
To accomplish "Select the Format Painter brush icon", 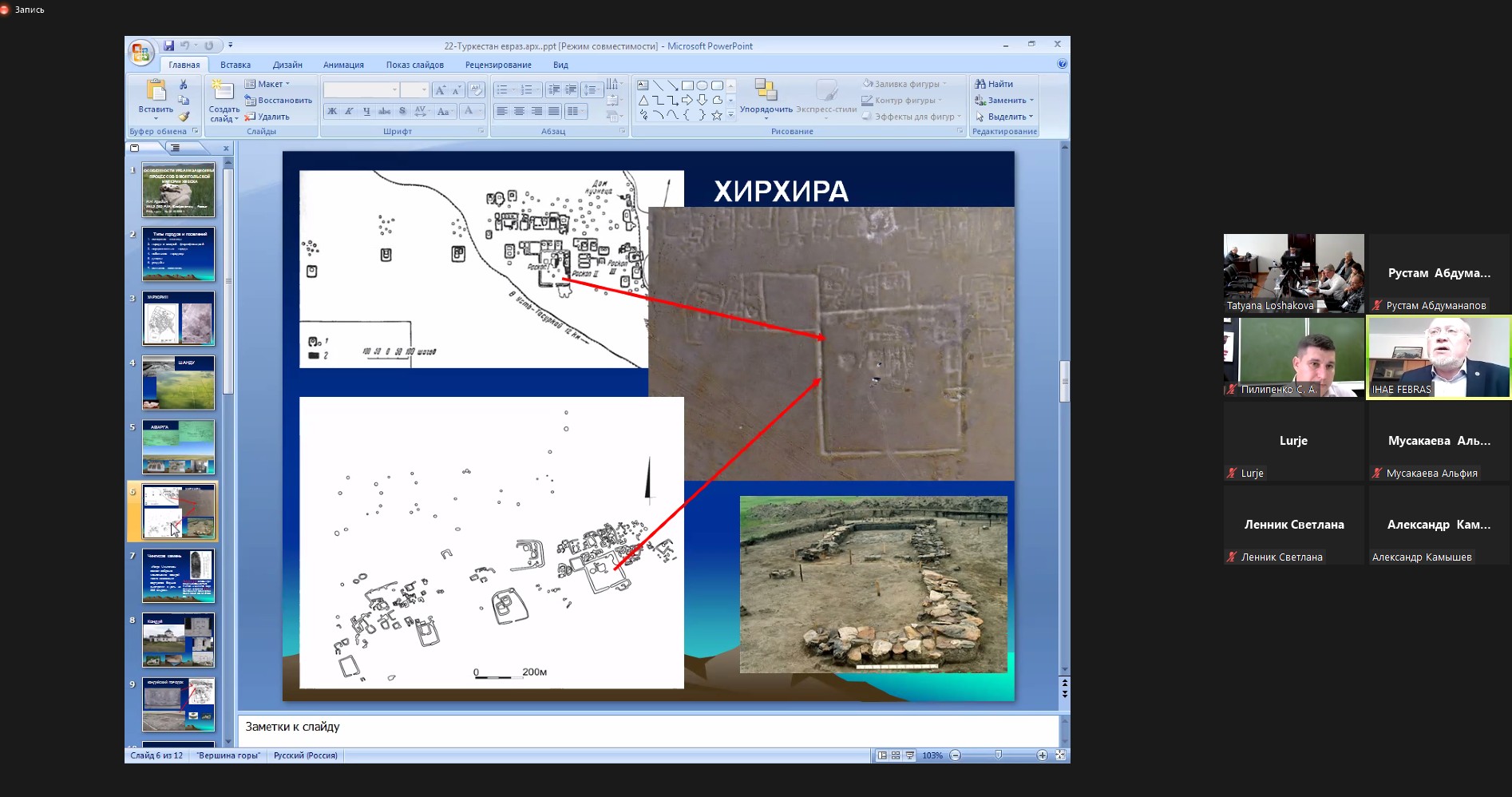I will [x=184, y=117].
